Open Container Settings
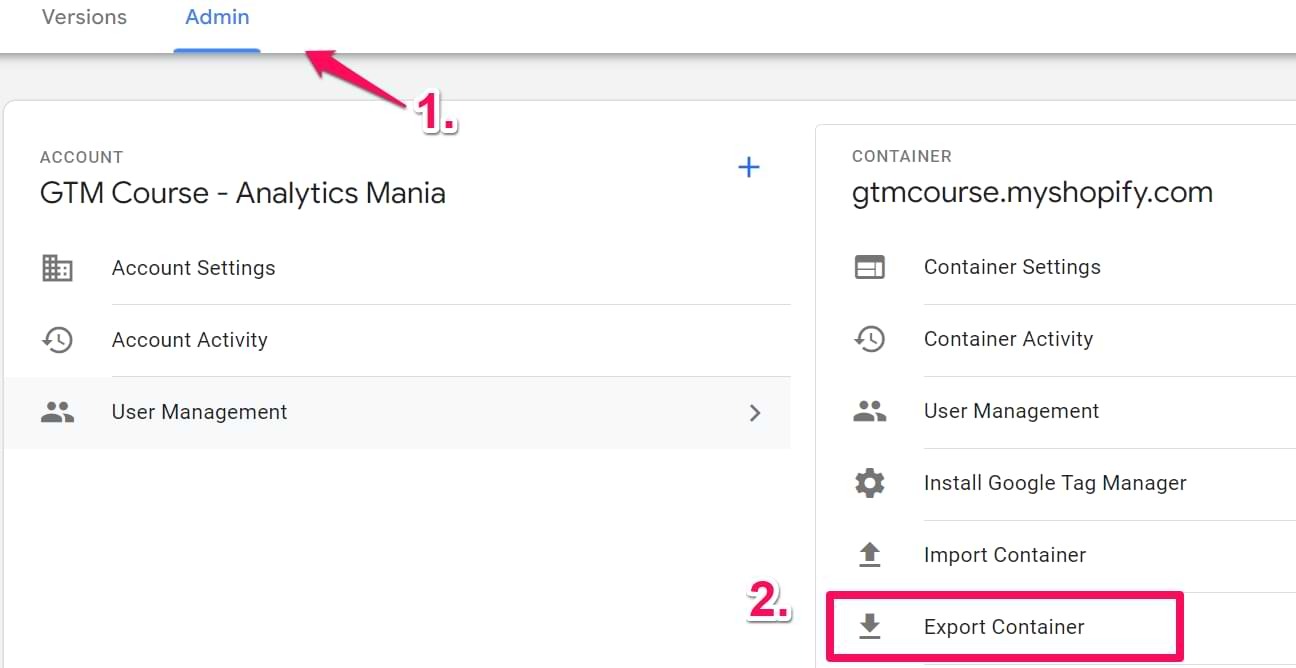1296x668 pixels. coord(1012,267)
